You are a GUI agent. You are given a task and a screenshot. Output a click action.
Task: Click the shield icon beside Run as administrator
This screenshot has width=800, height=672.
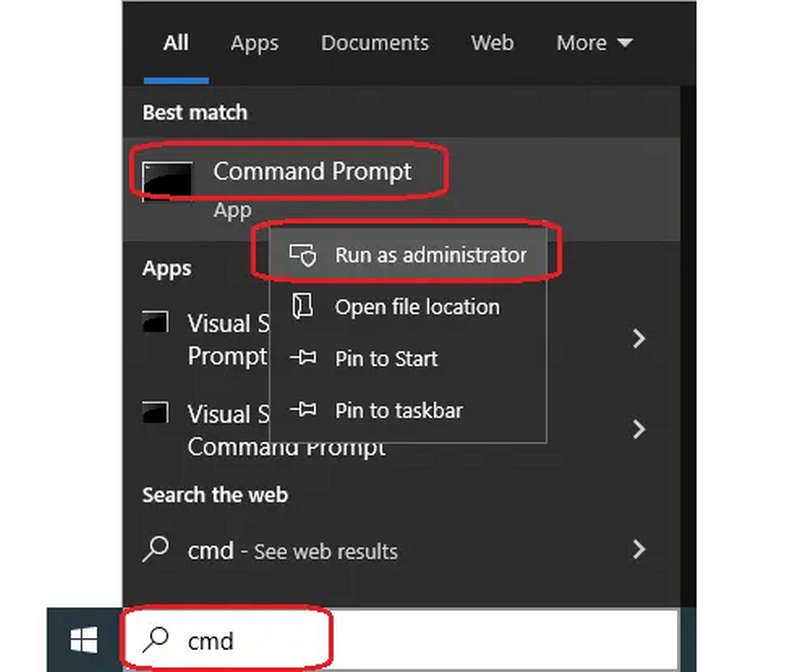coord(303,255)
